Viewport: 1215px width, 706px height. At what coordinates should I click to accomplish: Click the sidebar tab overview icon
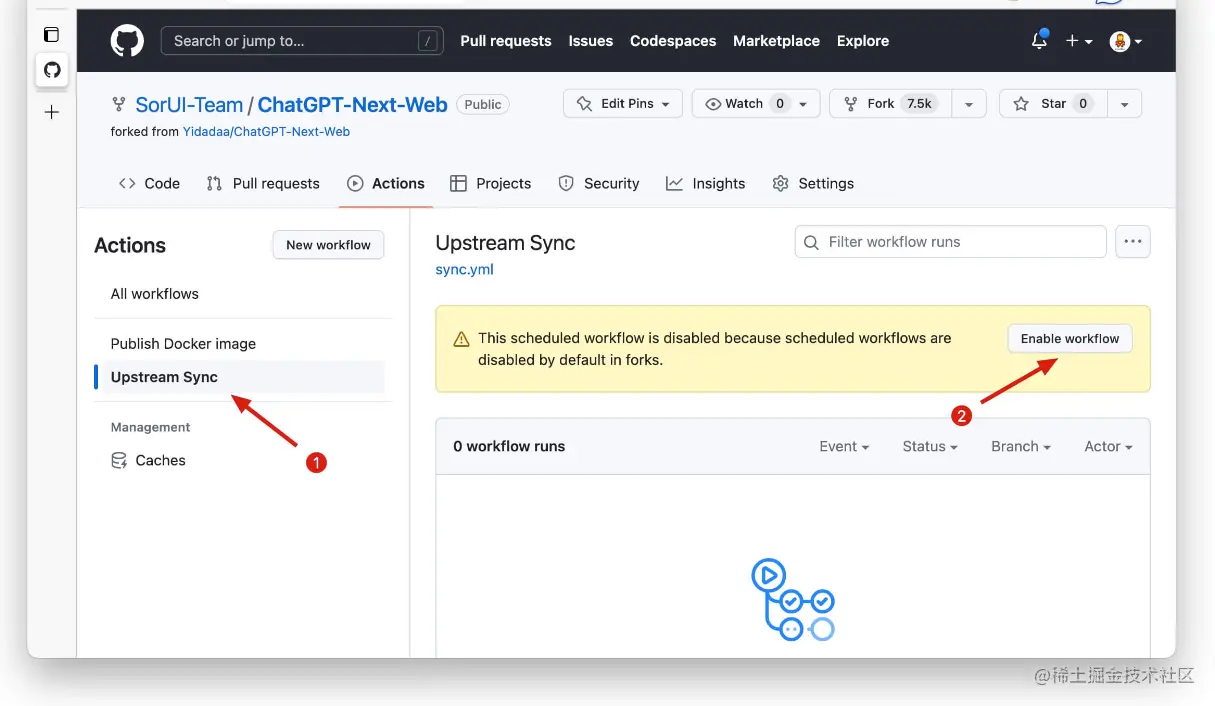click(x=52, y=34)
